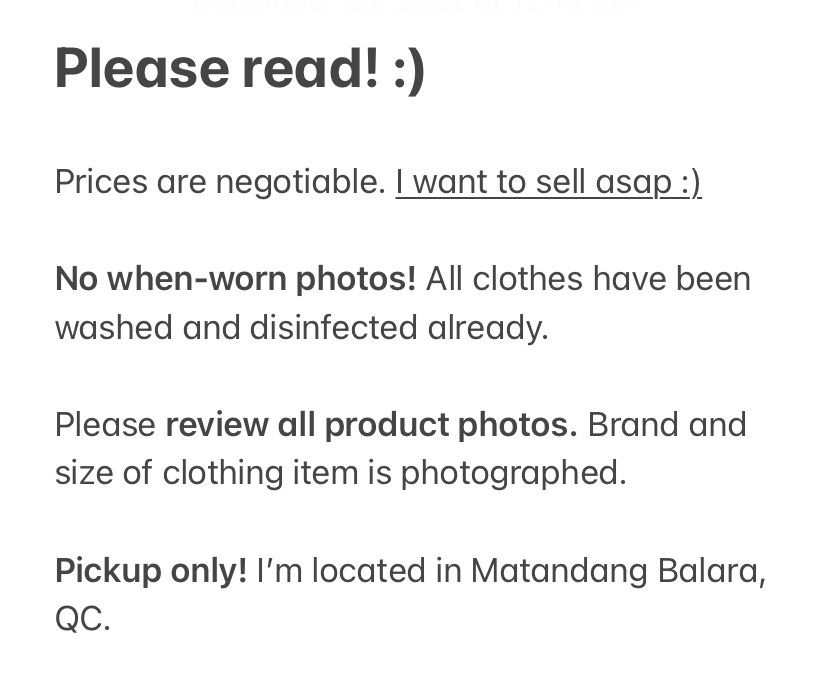Click the bold "No when-worn photos!" text
The image size is (828, 683).
tap(235, 279)
